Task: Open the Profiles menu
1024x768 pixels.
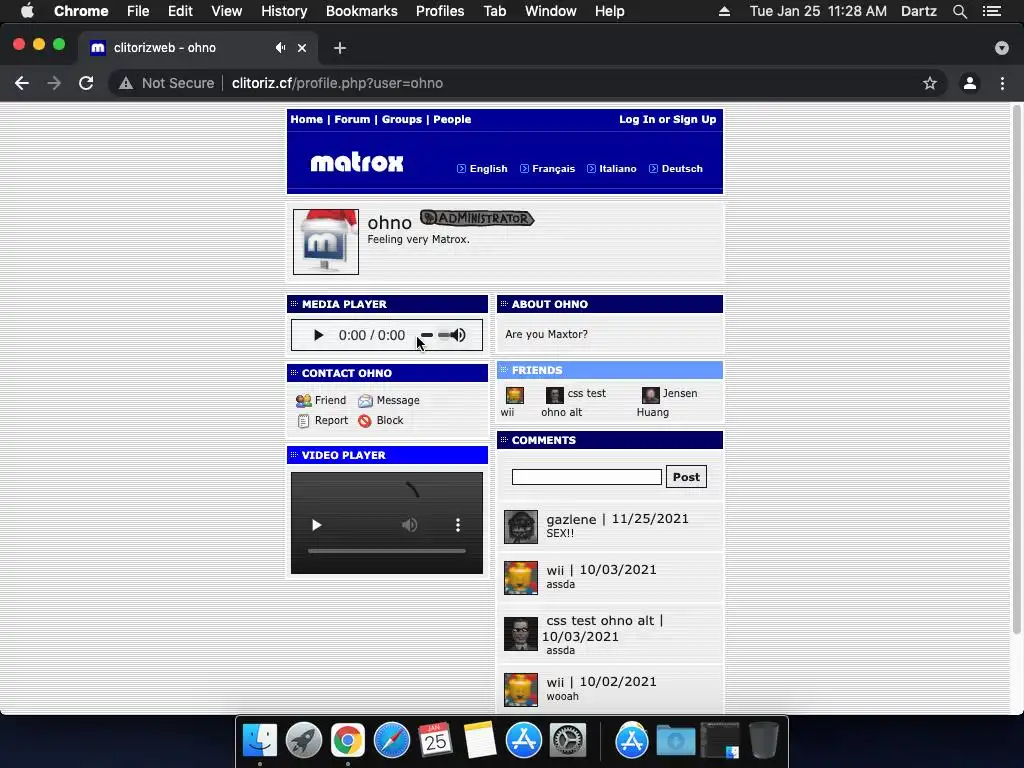Action: point(440,11)
